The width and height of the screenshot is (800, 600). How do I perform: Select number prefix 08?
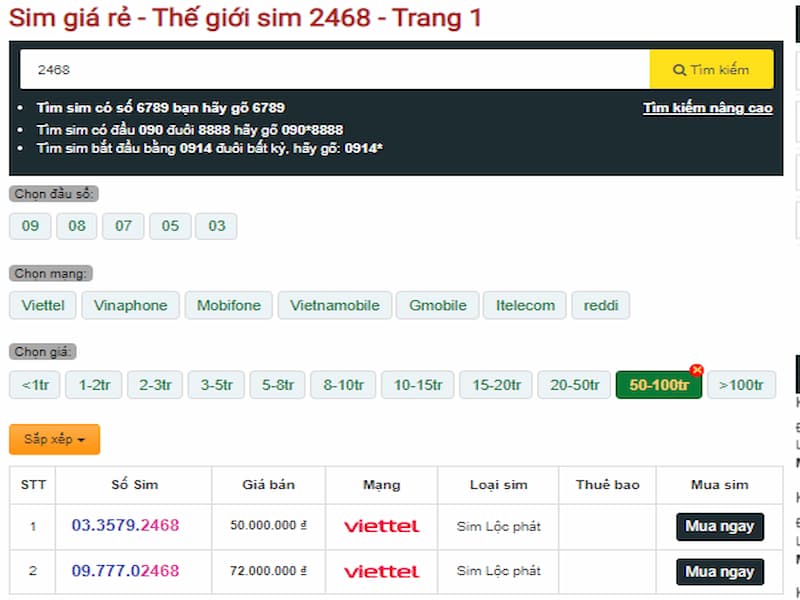pos(77,226)
